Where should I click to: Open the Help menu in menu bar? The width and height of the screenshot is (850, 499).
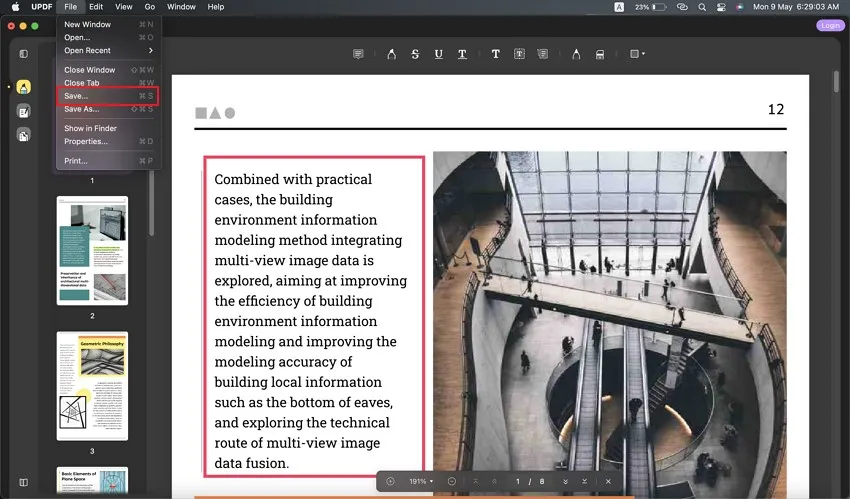coord(216,7)
